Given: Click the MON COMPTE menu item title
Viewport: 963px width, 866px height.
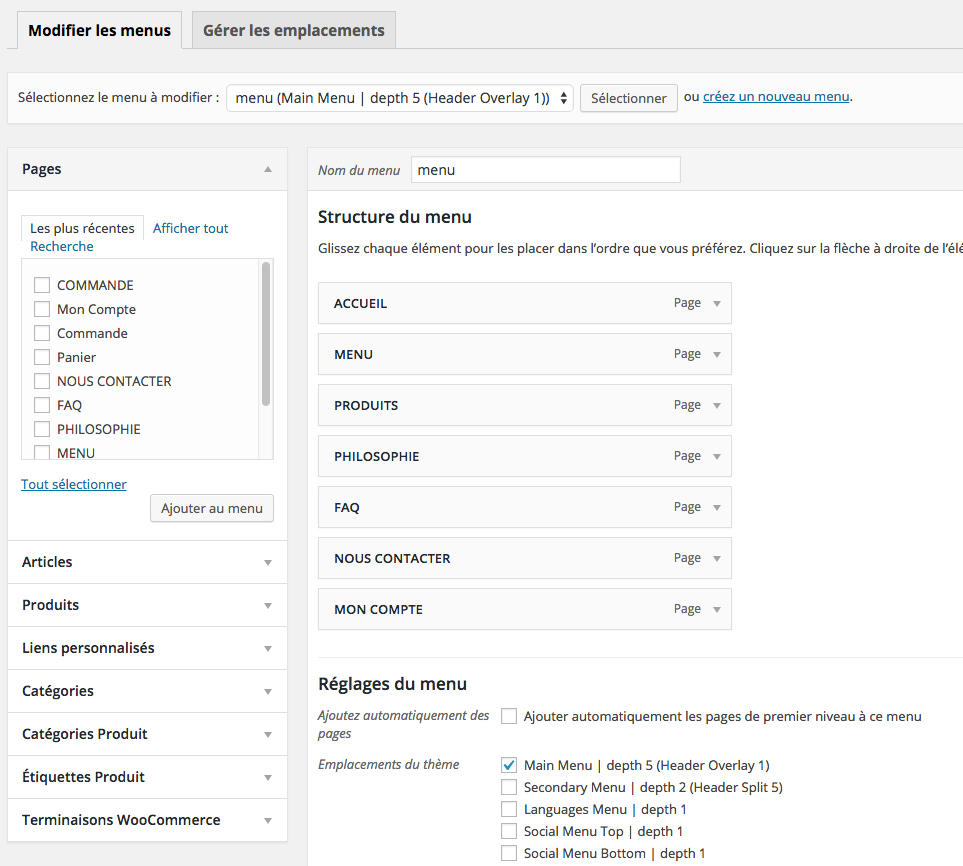Looking at the screenshot, I should pos(378,609).
